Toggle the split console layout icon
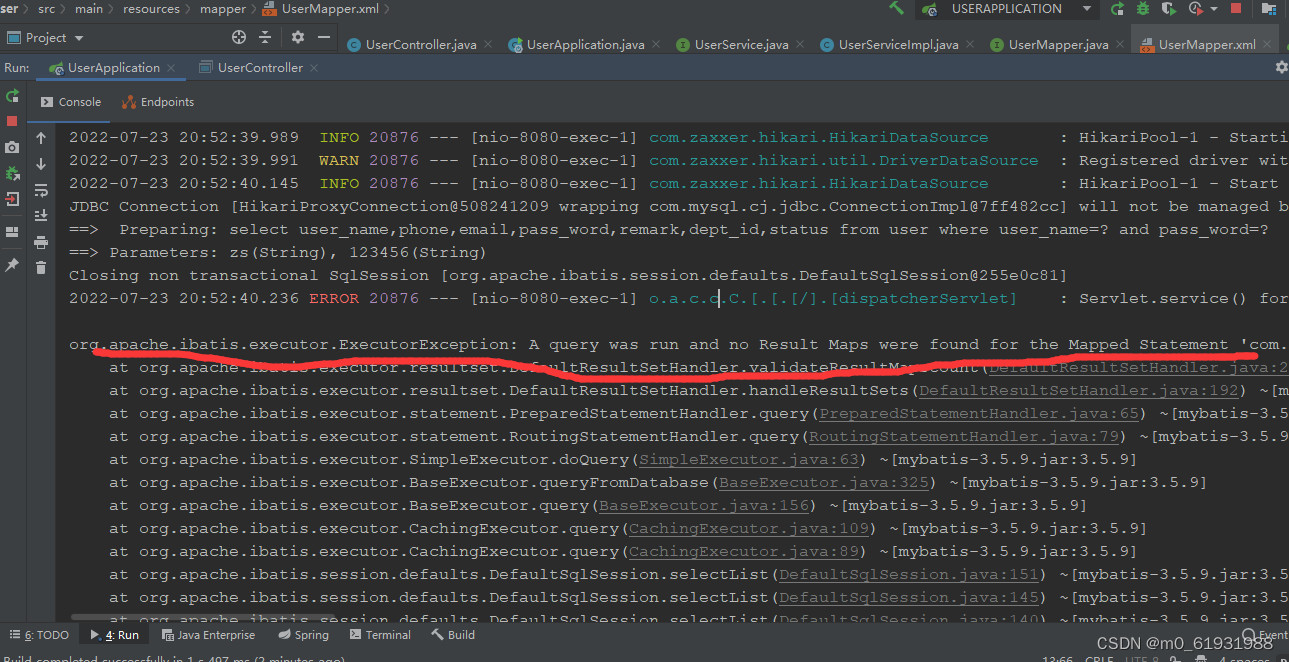 (x=12, y=230)
